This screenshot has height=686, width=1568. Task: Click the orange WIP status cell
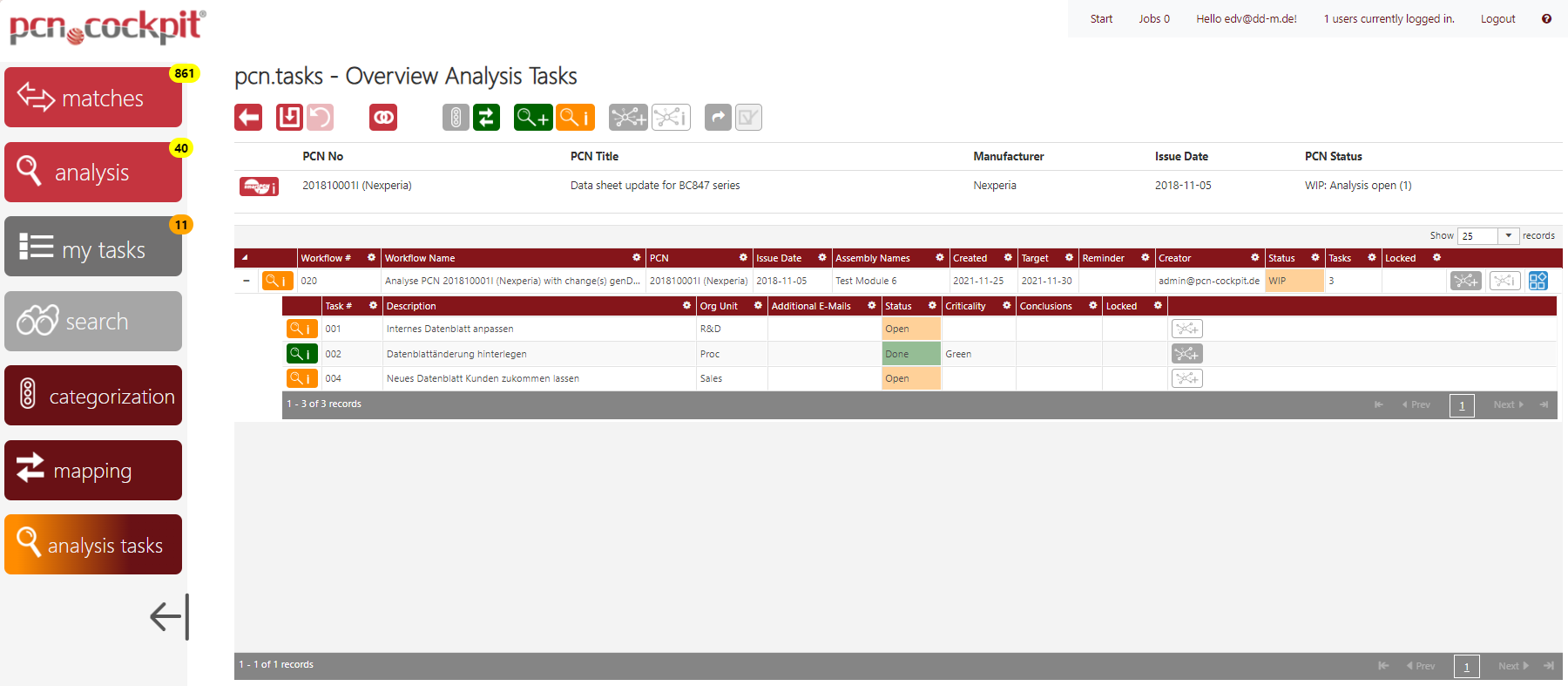pos(1294,281)
